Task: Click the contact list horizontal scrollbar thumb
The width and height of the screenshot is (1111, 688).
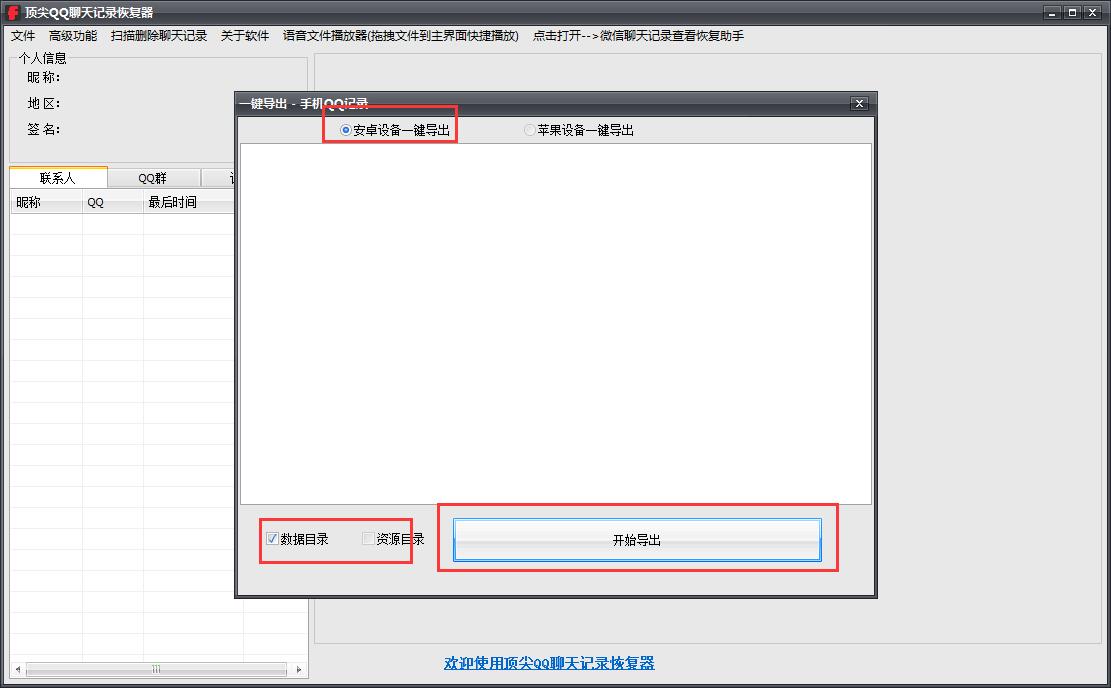Action: [156, 669]
